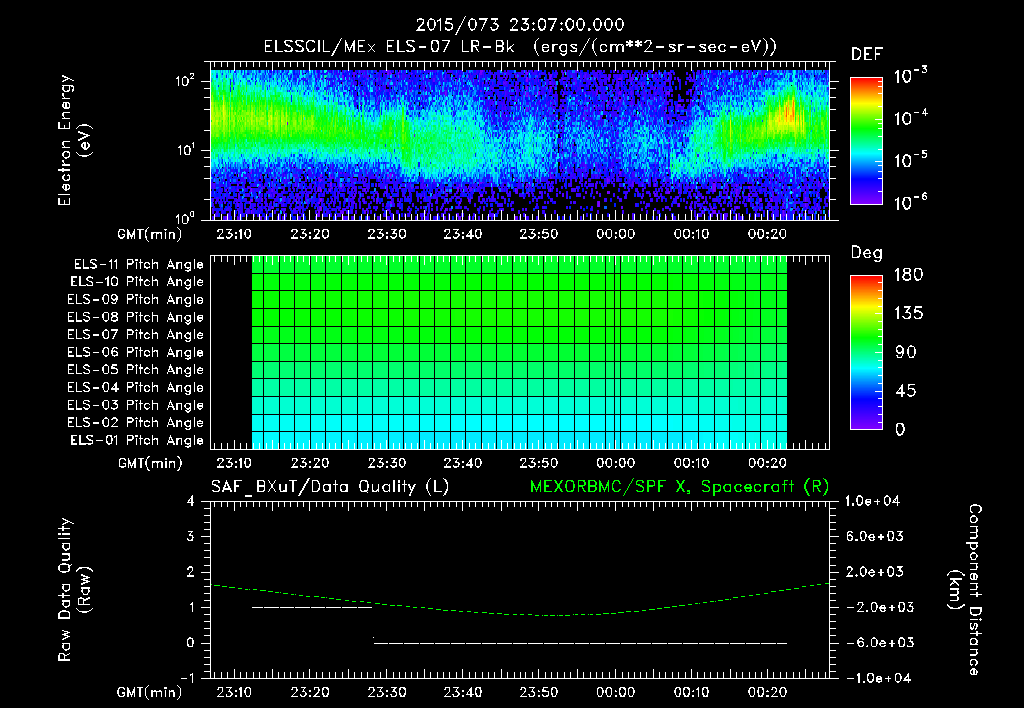Click the Component Distance (km) axis label
The width and height of the screenshot is (1024, 708).
pyautogui.click(x=965, y=590)
